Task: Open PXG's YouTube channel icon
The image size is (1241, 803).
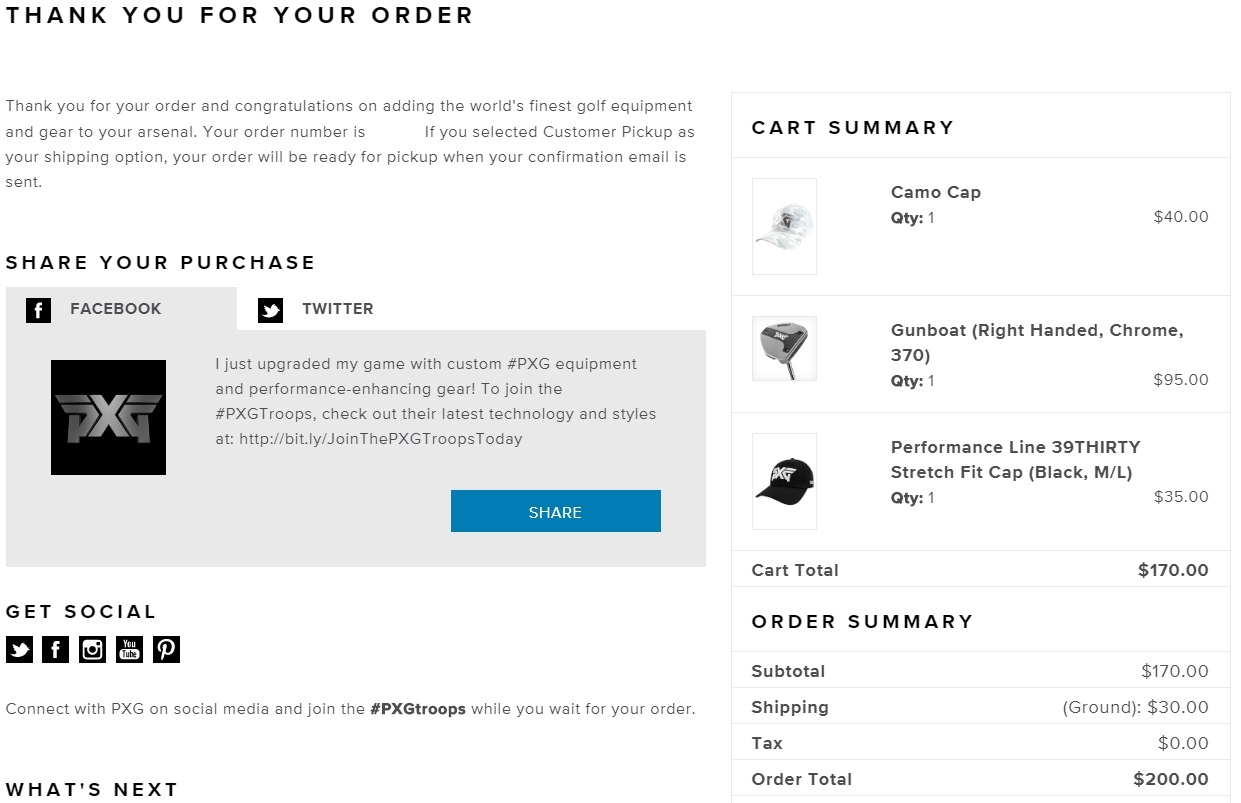Action: [130, 650]
